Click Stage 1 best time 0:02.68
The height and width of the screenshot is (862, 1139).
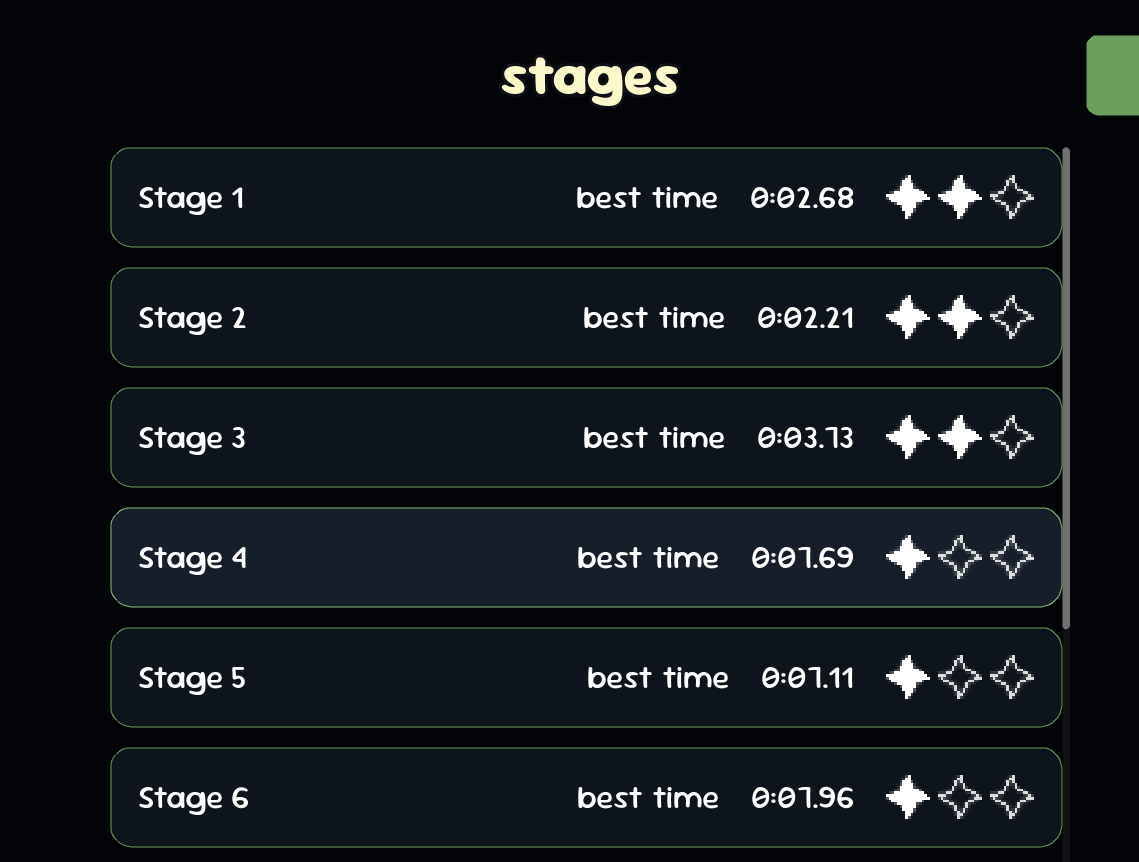tap(802, 198)
